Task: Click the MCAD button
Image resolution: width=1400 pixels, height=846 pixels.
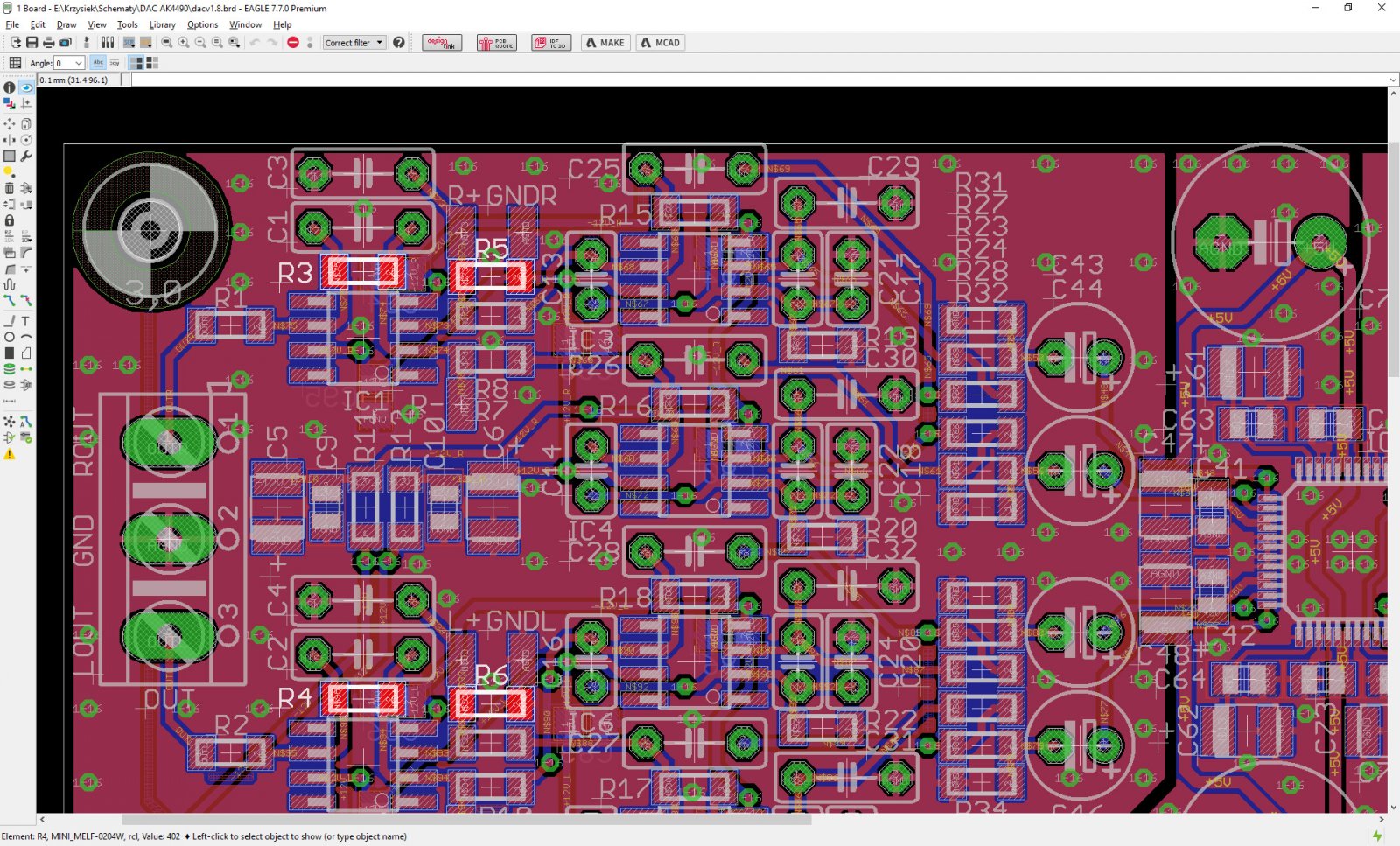Action: (660, 42)
